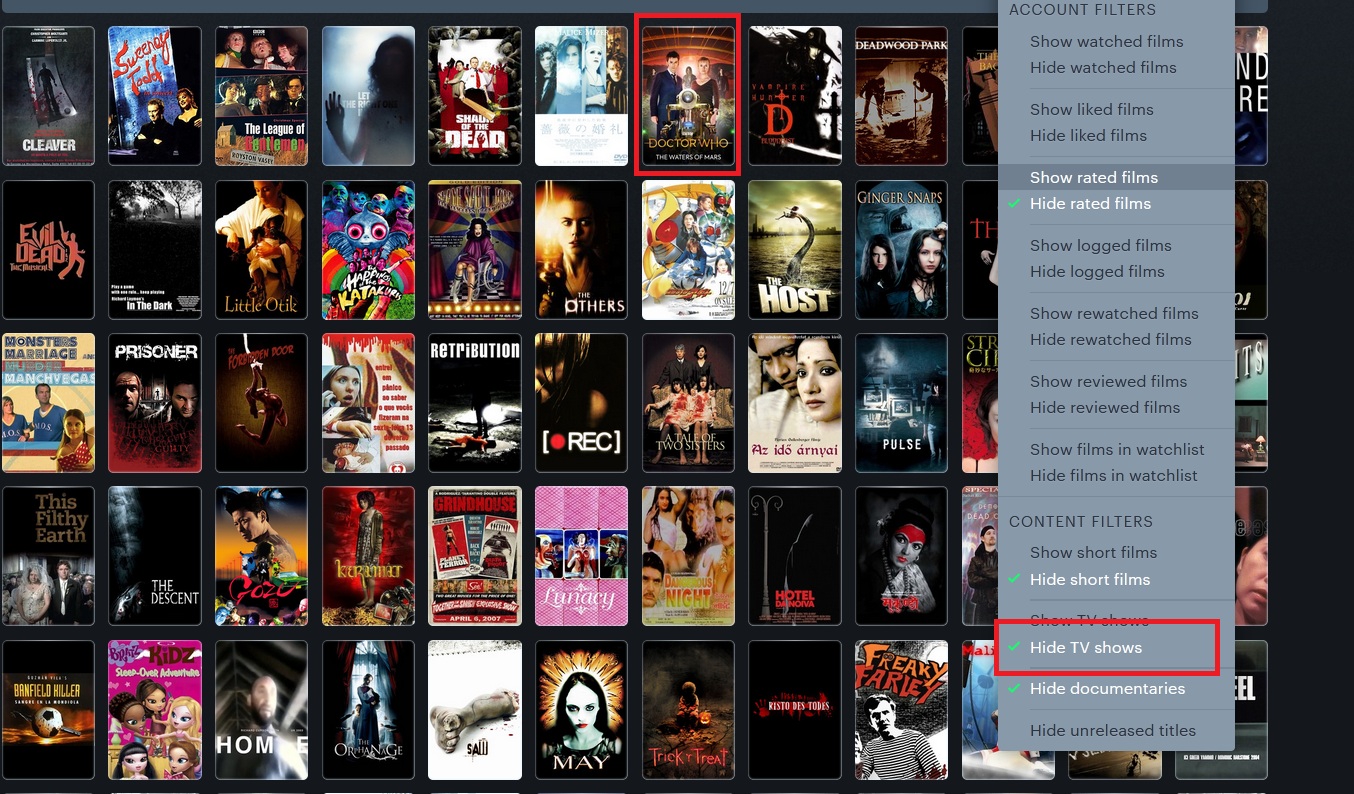Open The Forbidden Door poster
The height and width of the screenshot is (794, 1354).
tap(261, 403)
